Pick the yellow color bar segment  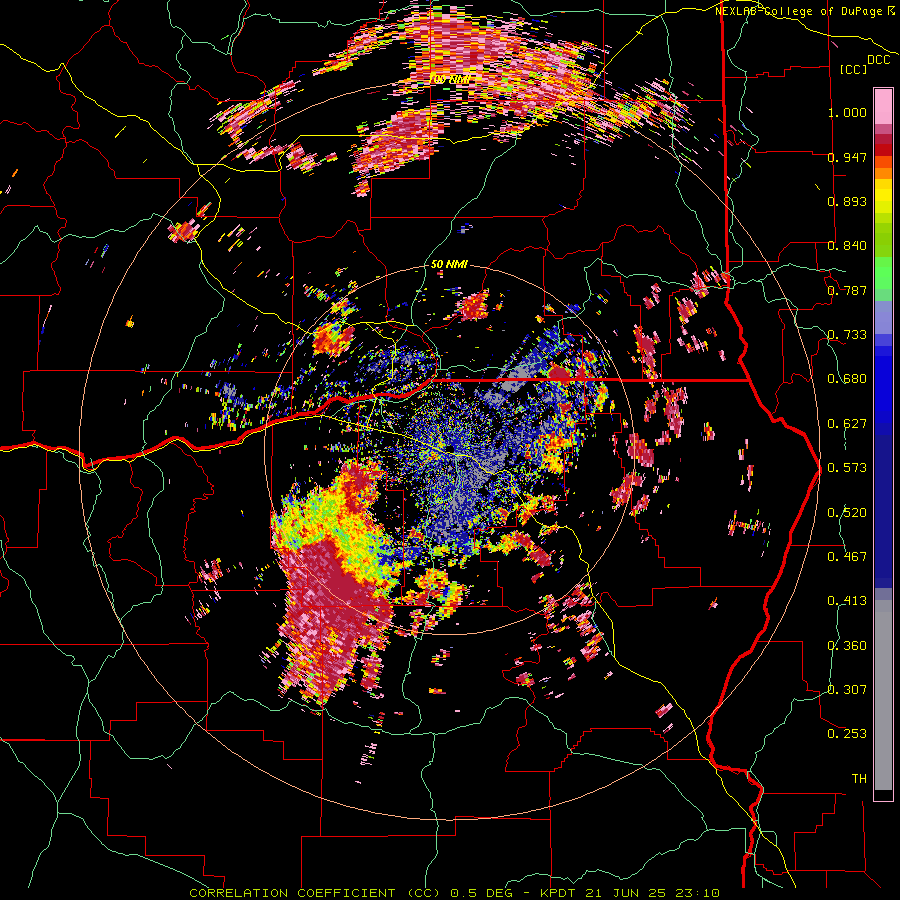pos(883,196)
